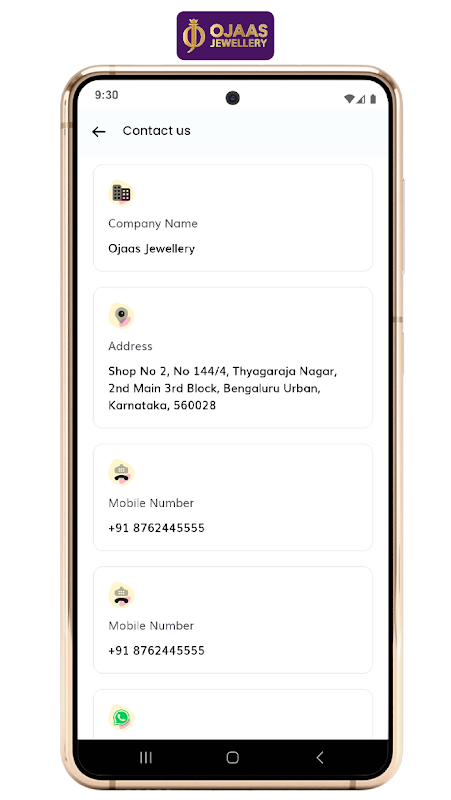451x800 pixels.
Task: Click the first Mobile Number label
Action: coord(151,503)
